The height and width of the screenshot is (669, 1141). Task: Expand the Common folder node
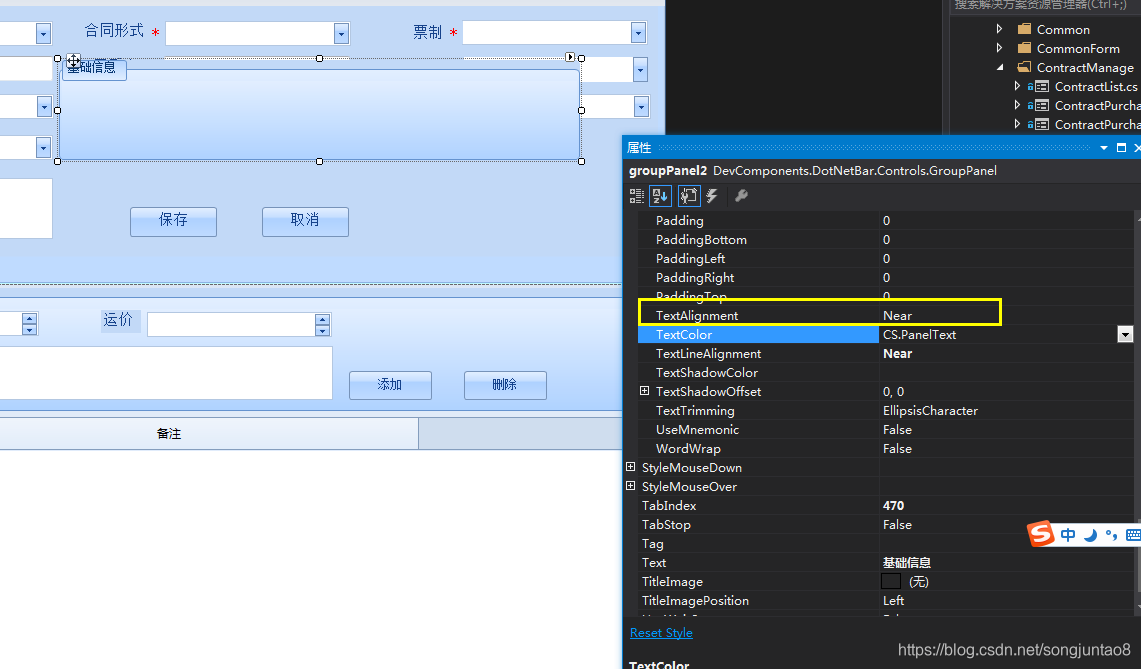(x=1000, y=29)
